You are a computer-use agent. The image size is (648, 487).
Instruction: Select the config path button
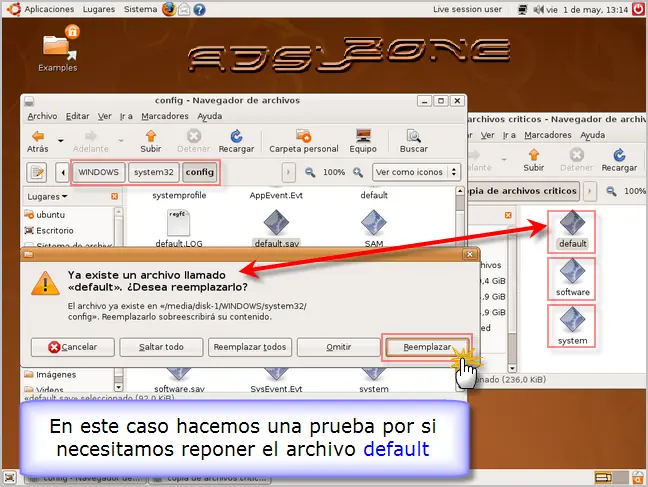(x=200, y=172)
